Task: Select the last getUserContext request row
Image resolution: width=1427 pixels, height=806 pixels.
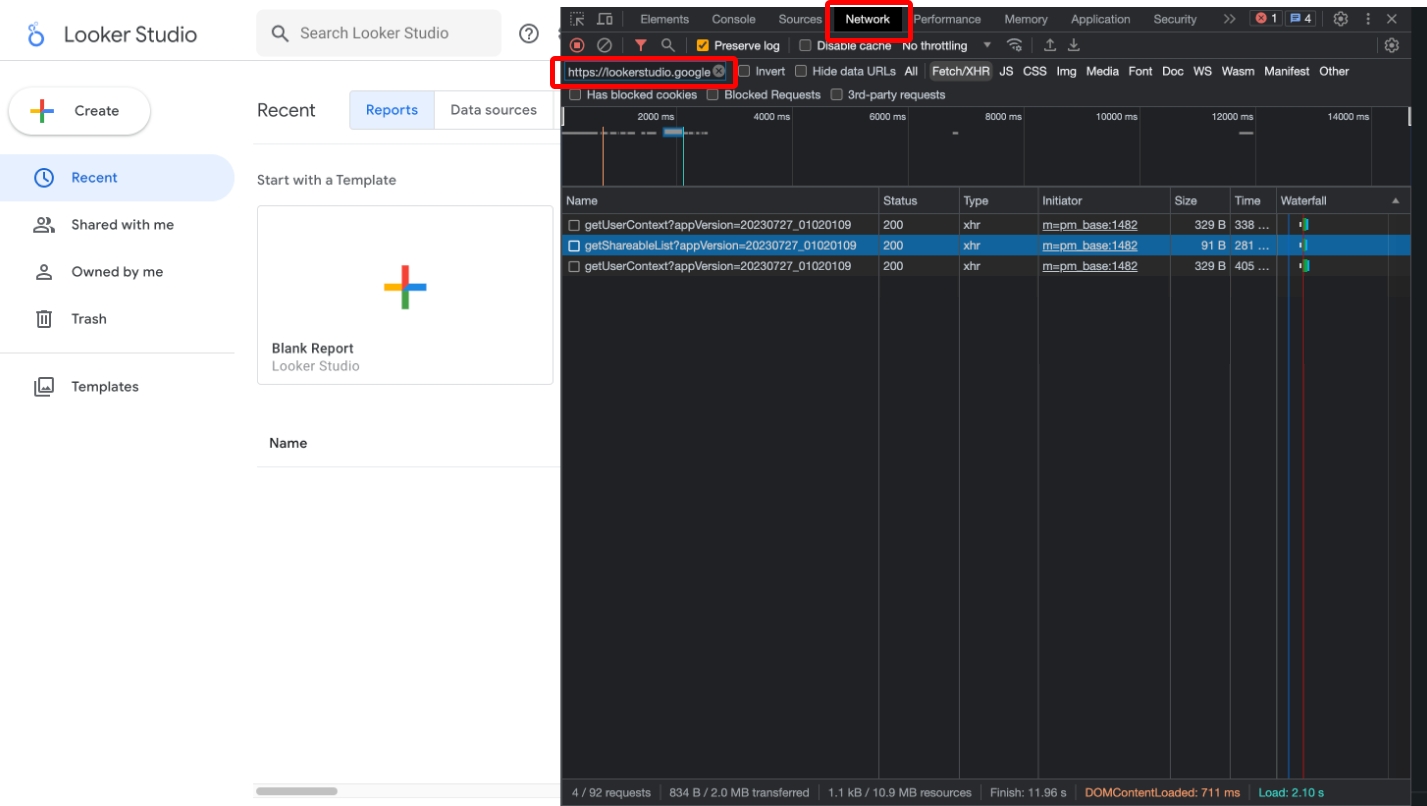Action: click(986, 267)
